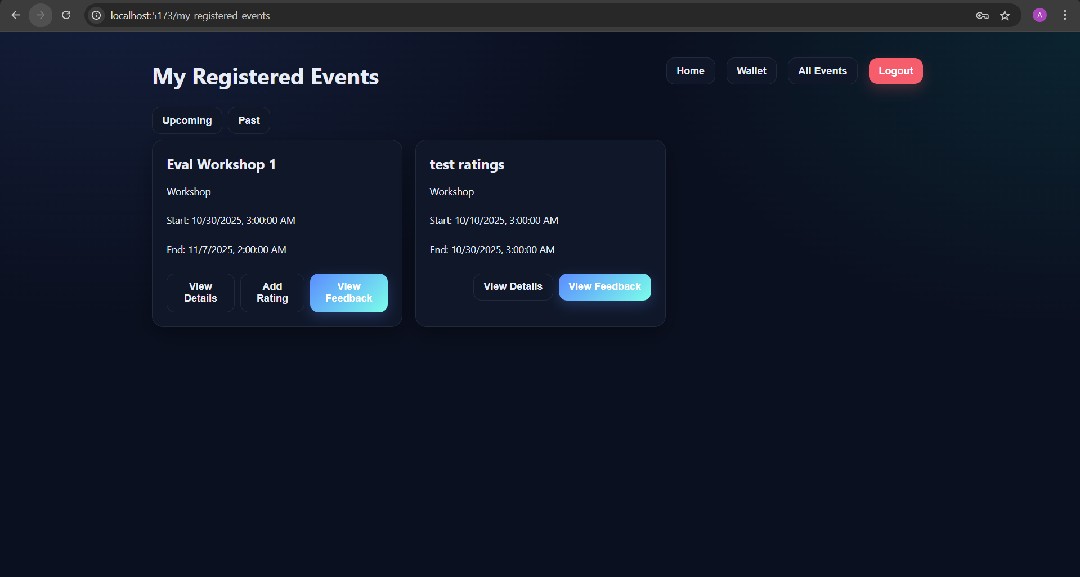The image size is (1080, 577).
Task: Log out using the Logout button
Action: [x=895, y=70]
